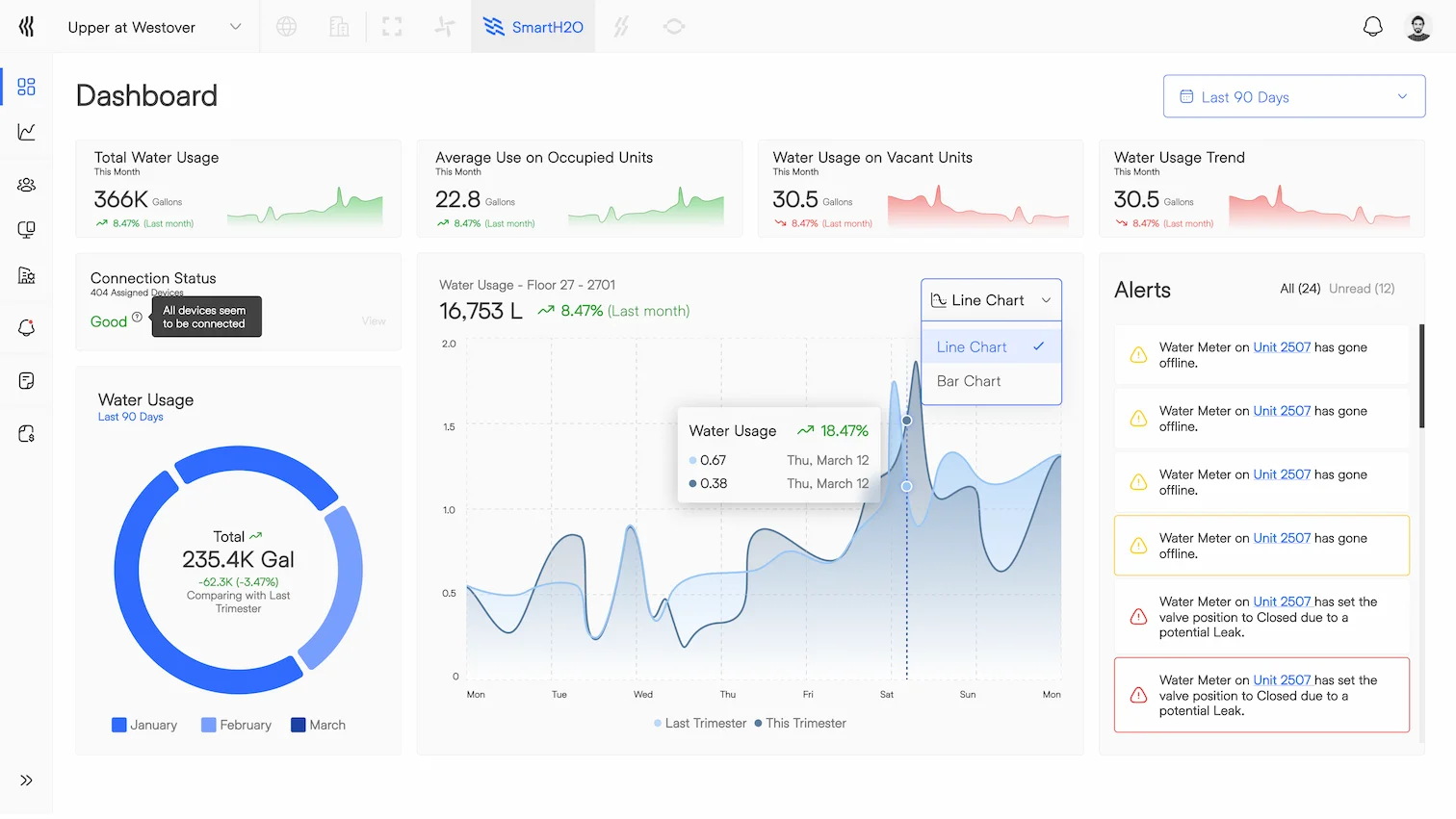
Task: Open the globe icon in the top bar
Action: [x=287, y=27]
